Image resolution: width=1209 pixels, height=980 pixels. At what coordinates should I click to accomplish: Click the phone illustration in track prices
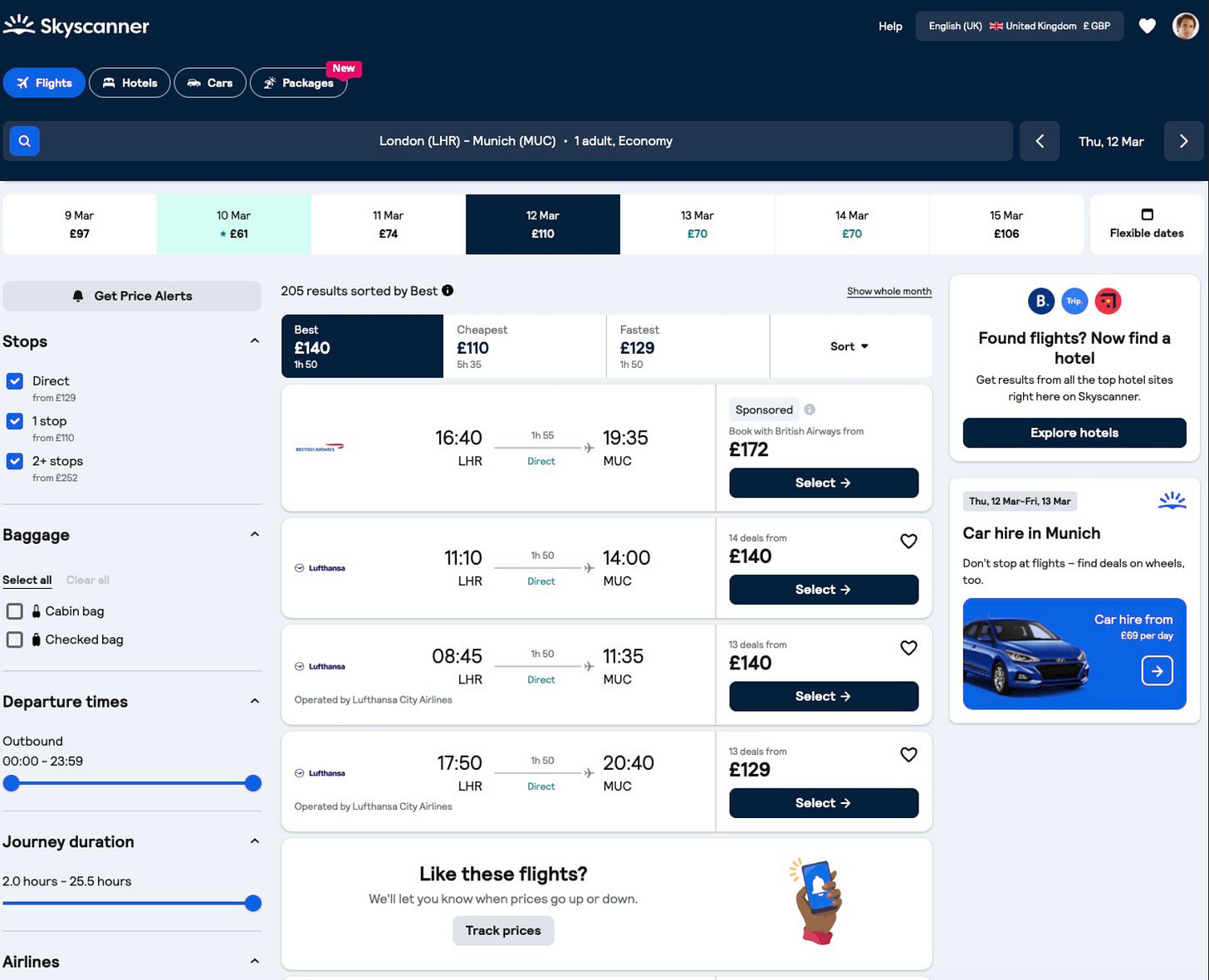[x=817, y=901]
